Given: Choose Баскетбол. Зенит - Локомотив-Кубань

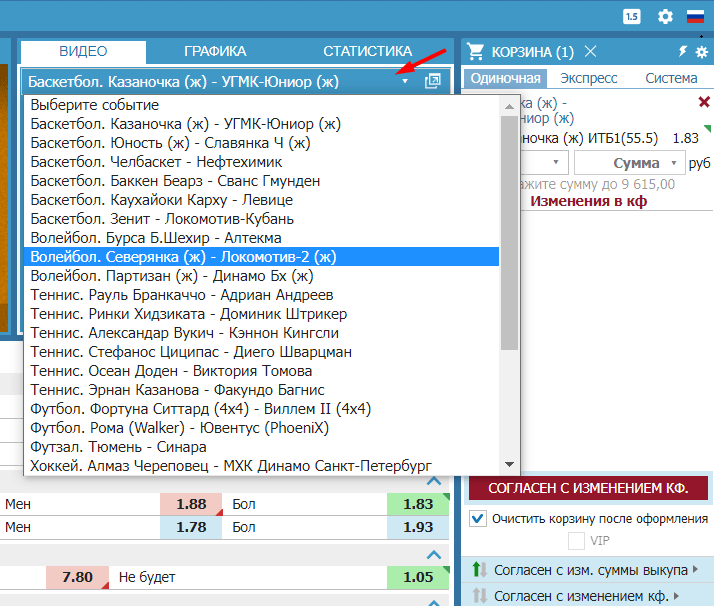Looking at the screenshot, I should click(261, 219).
